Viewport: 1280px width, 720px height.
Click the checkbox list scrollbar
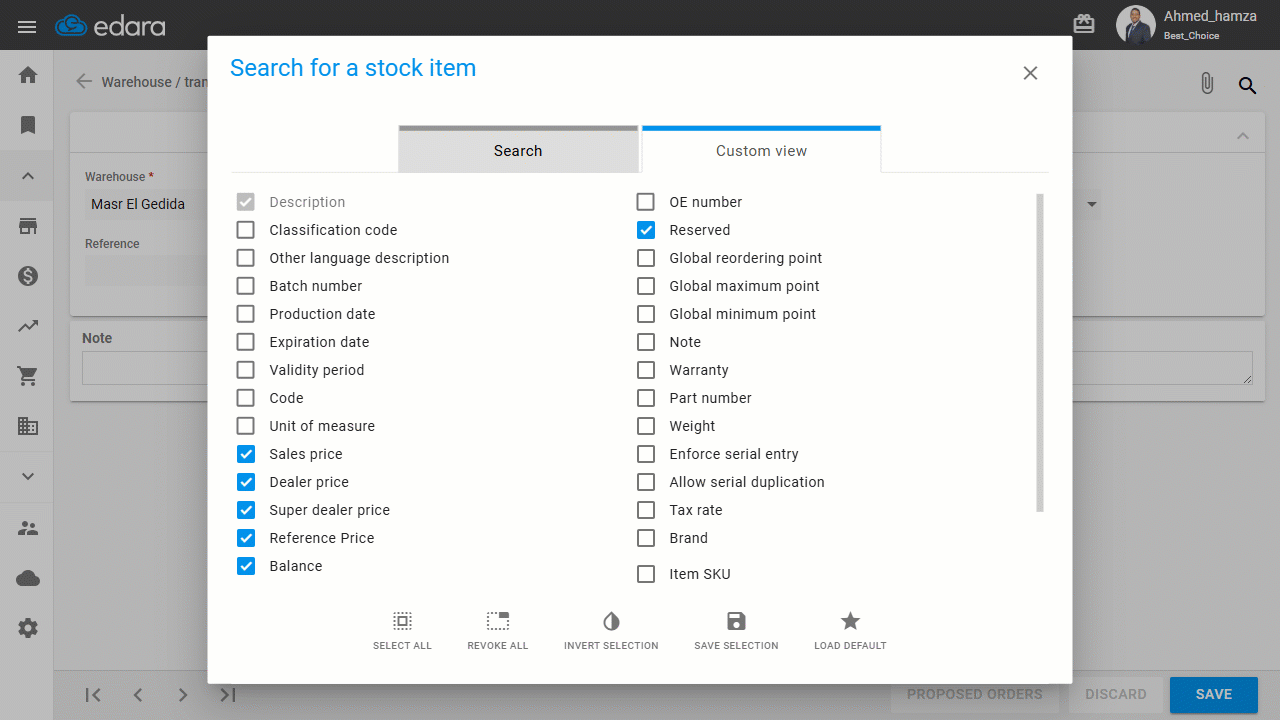pos(1040,352)
